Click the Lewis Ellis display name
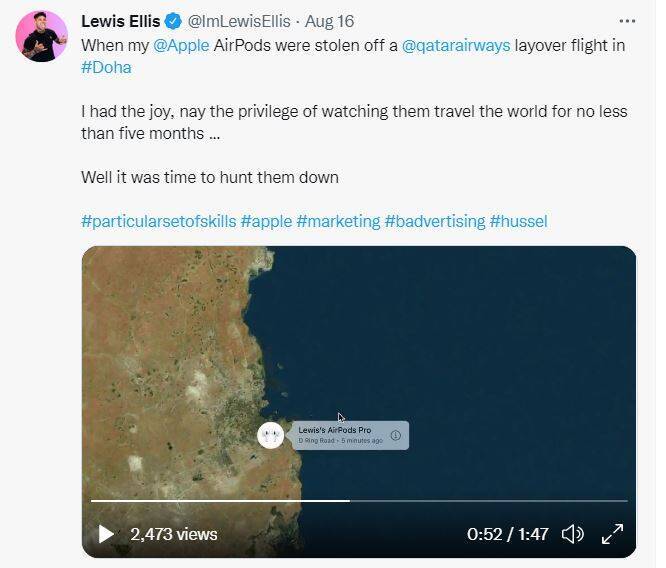Screen dimensions: 666x568 click(x=120, y=21)
